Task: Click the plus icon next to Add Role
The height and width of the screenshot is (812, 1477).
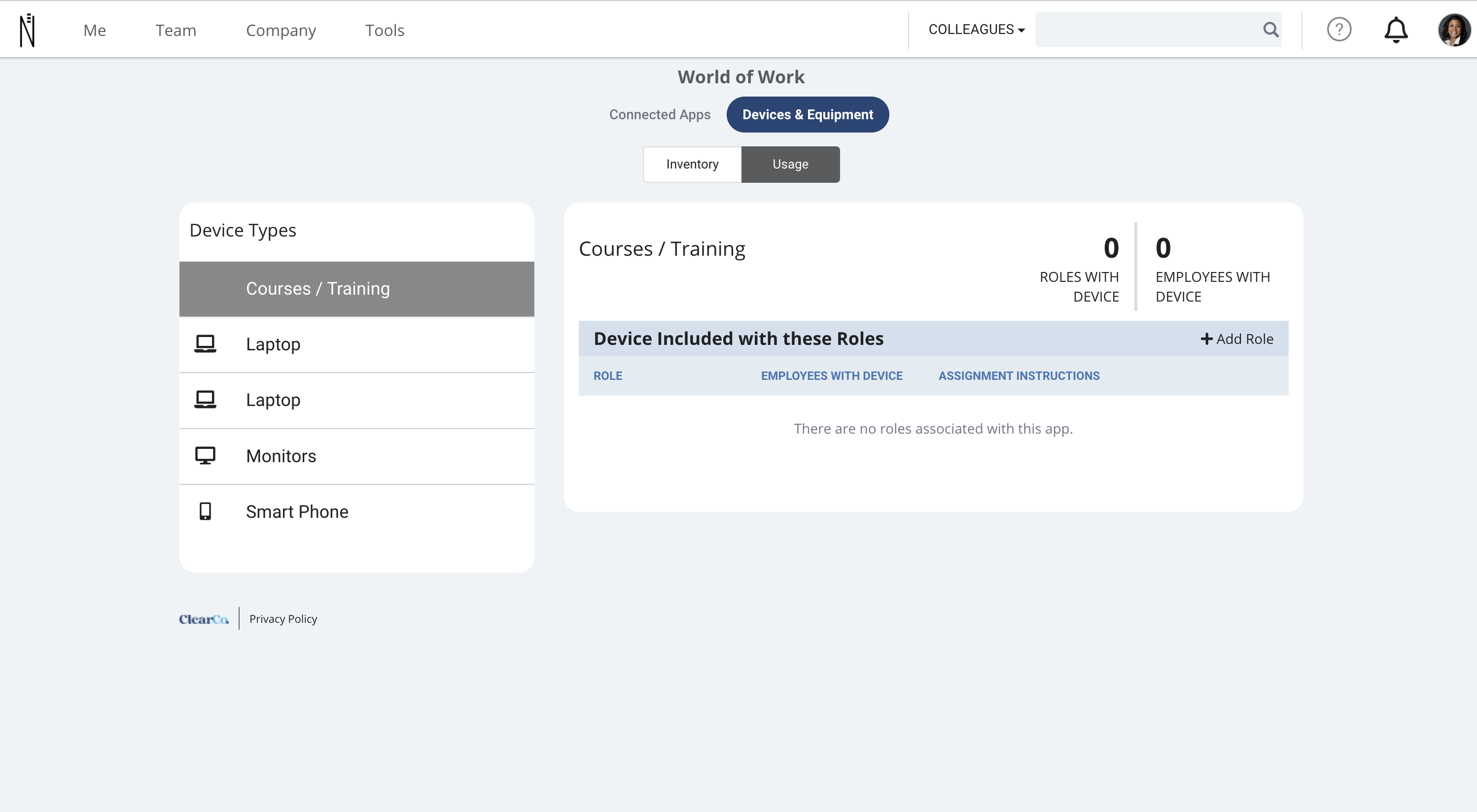Action: click(x=1206, y=338)
